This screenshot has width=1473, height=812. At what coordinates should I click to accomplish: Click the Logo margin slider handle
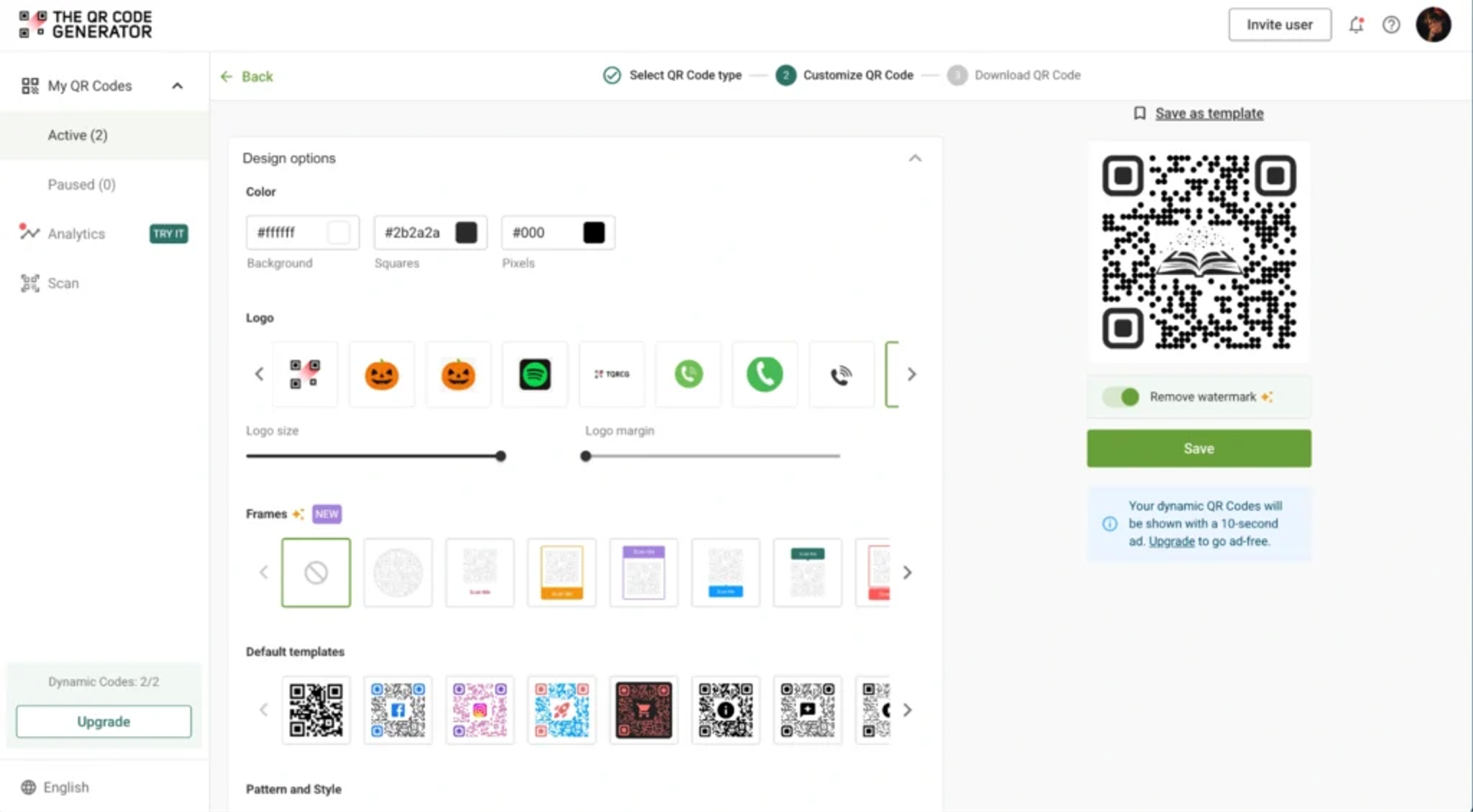pos(586,456)
